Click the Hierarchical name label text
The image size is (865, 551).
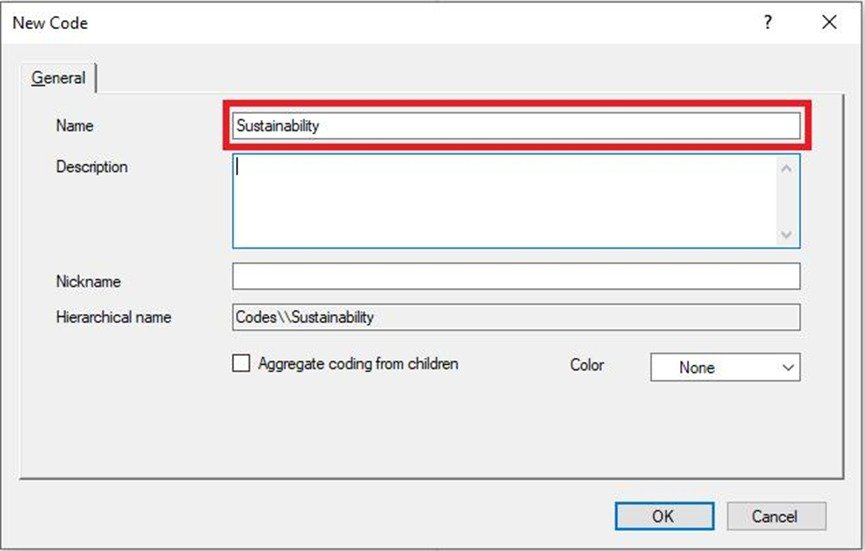[114, 317]
